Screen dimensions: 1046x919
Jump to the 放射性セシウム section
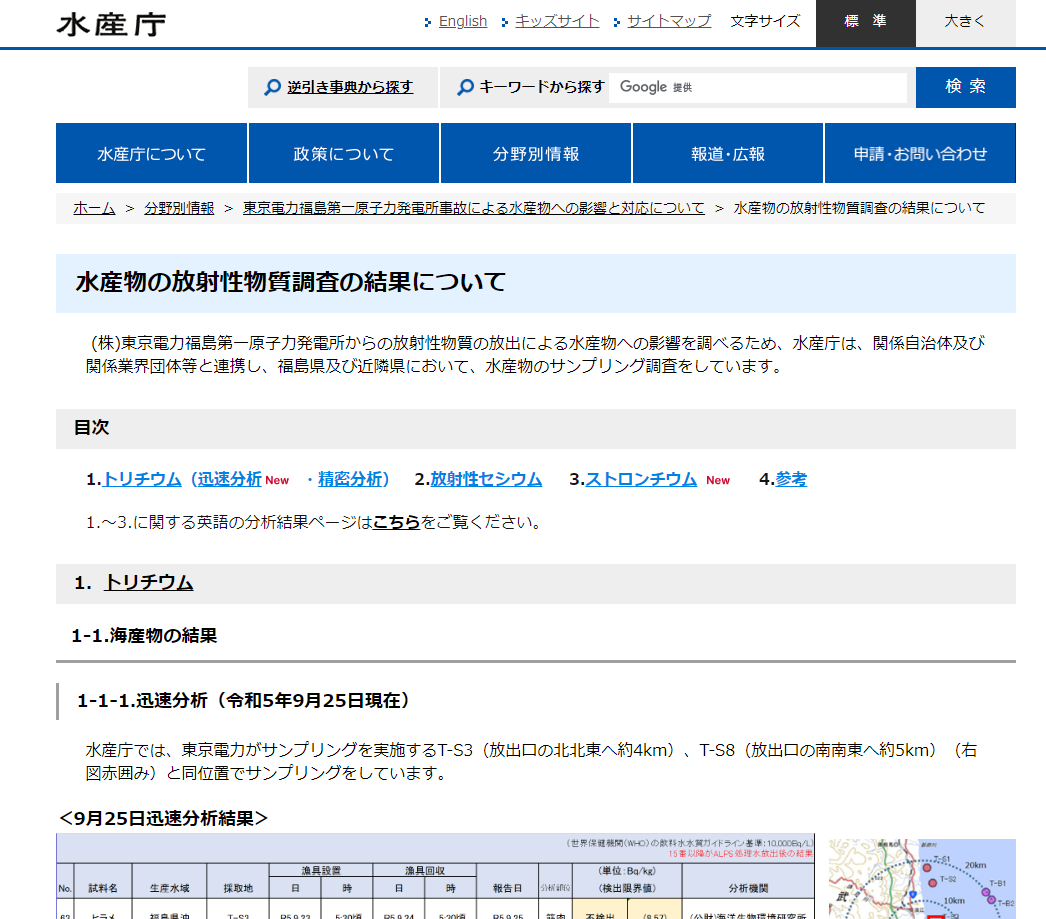486,479
